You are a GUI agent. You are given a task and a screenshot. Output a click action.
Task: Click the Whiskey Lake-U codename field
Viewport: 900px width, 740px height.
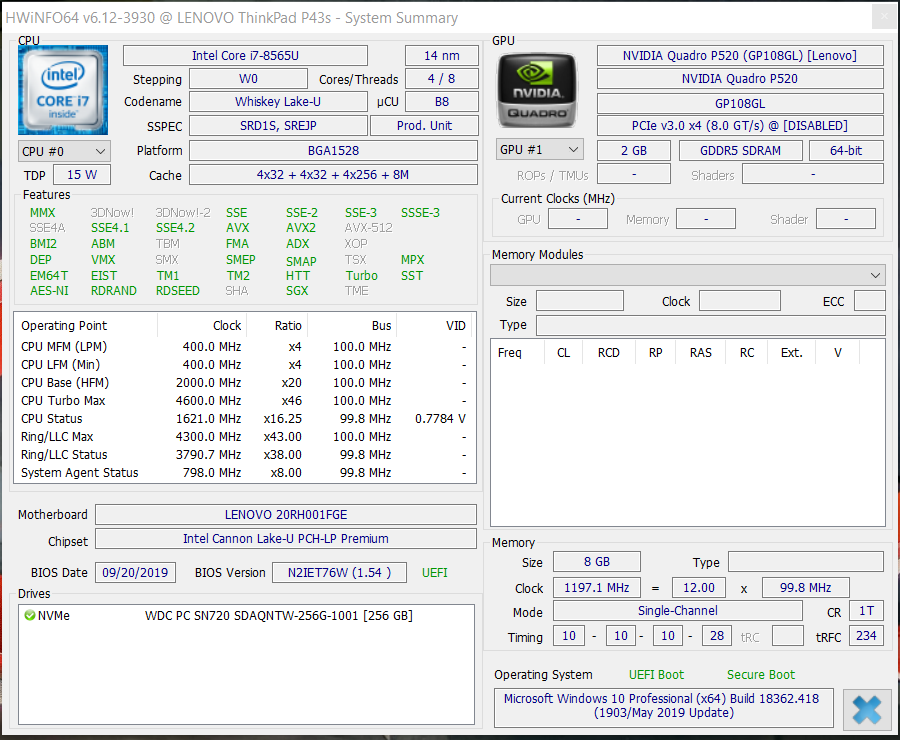[278, 102]
